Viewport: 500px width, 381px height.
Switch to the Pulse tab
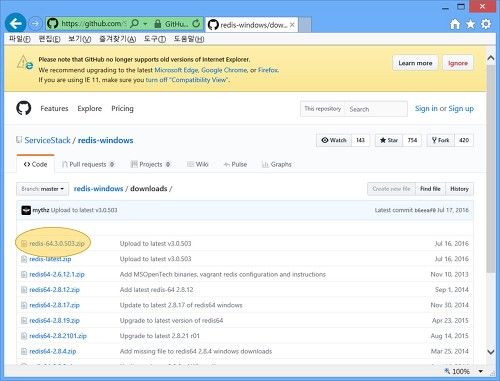click(x=235, y=164)
